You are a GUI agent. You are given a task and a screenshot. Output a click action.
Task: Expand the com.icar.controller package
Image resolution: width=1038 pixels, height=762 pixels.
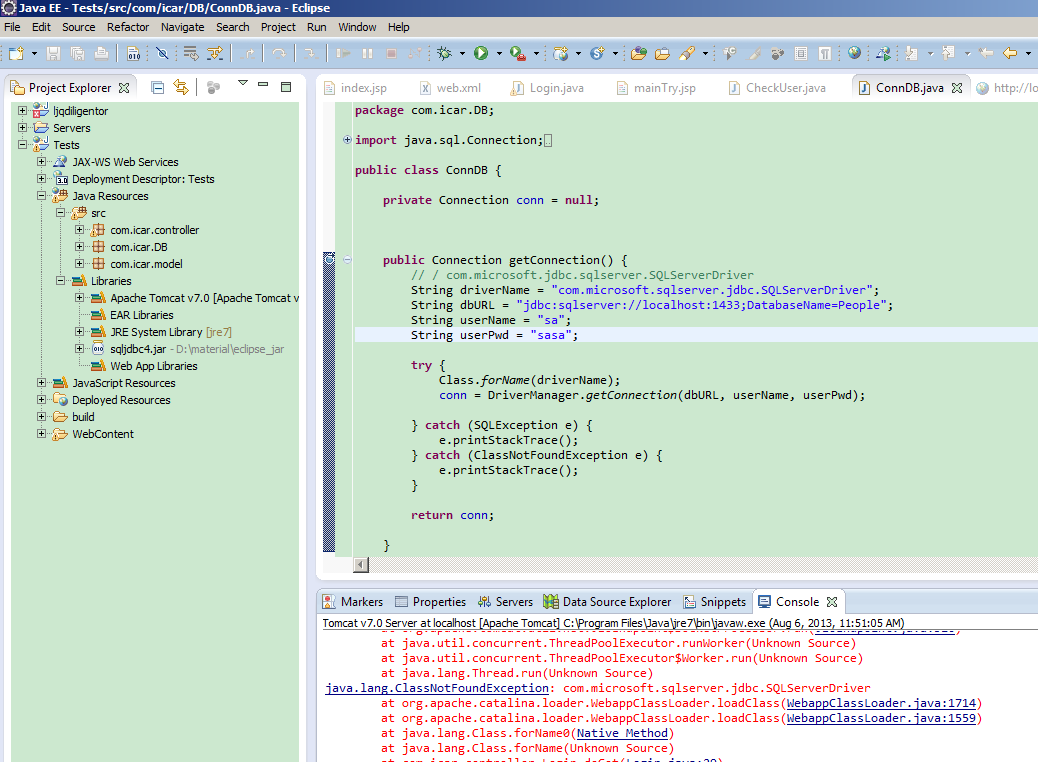pyautogui.click(x=79, y=230)
